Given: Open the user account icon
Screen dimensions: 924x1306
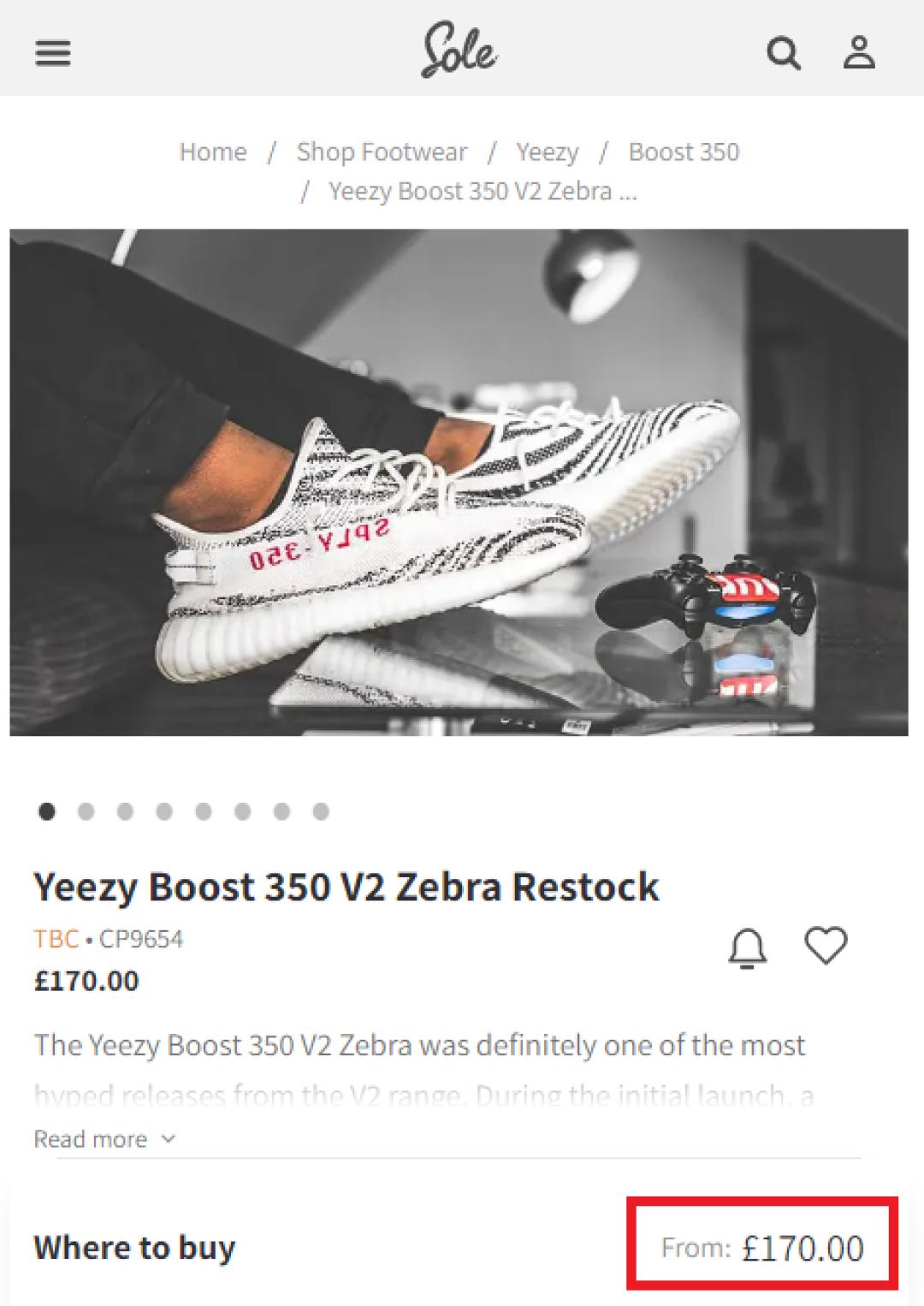Looking at the screenshot, I should (859, 53).
